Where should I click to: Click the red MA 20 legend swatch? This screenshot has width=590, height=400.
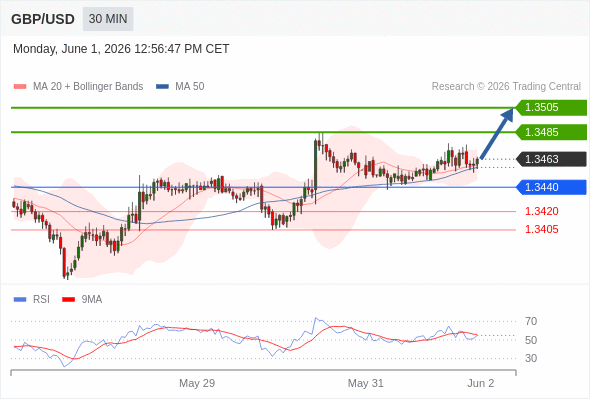(x=20, y=87)
